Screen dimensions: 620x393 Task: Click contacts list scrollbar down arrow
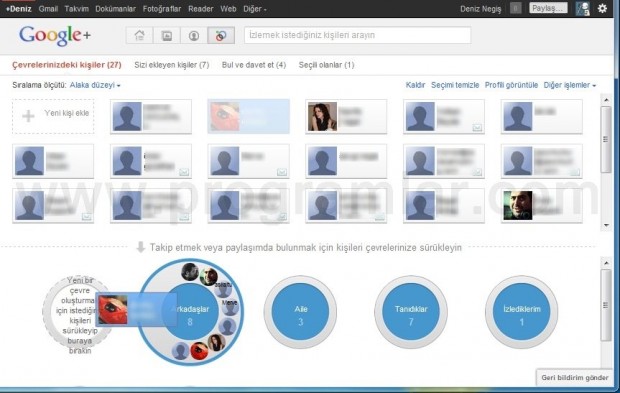(x=606, y=225)
